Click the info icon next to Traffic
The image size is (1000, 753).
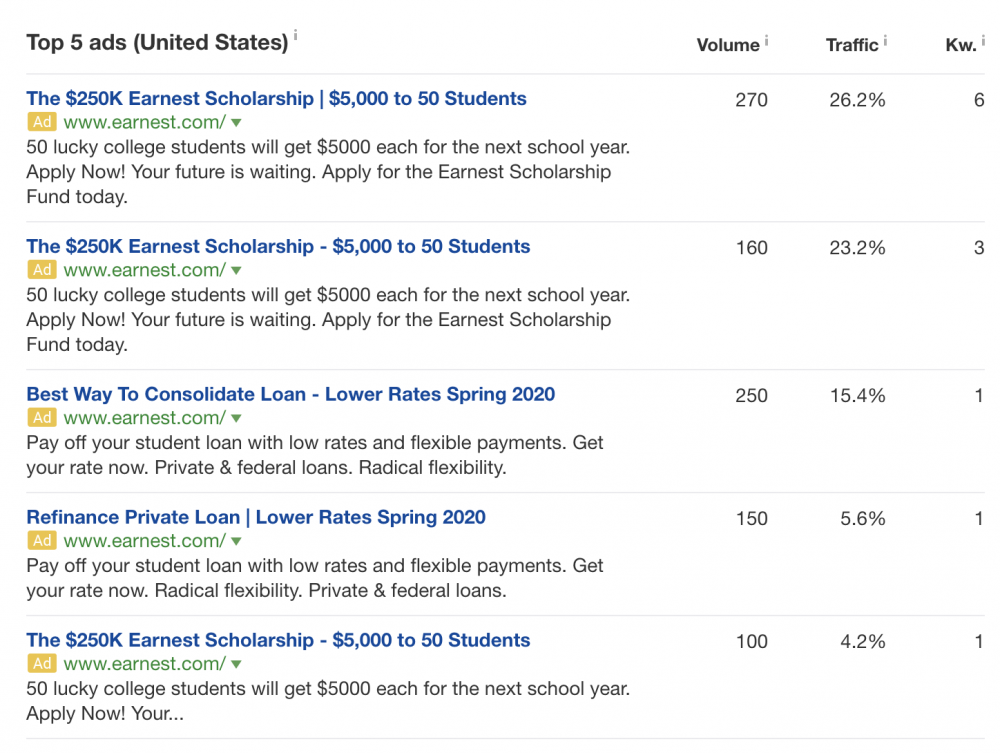tap(886, 40)
